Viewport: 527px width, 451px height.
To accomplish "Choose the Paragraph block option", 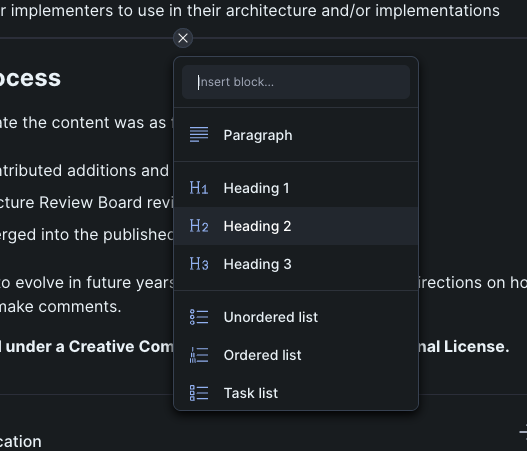I will (x=296, y=135).
